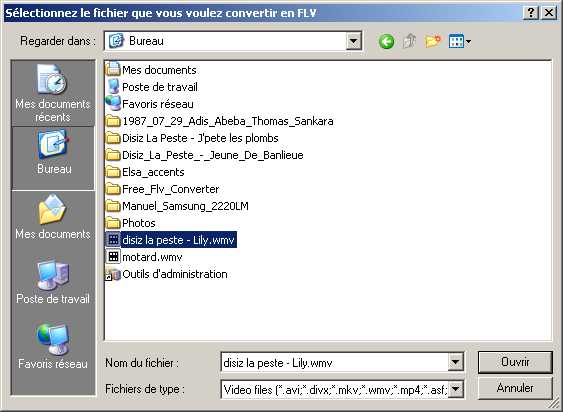563x412 pixels.
Task: Open Mes documents récents in sidebar
Action: tap(53, 93)
